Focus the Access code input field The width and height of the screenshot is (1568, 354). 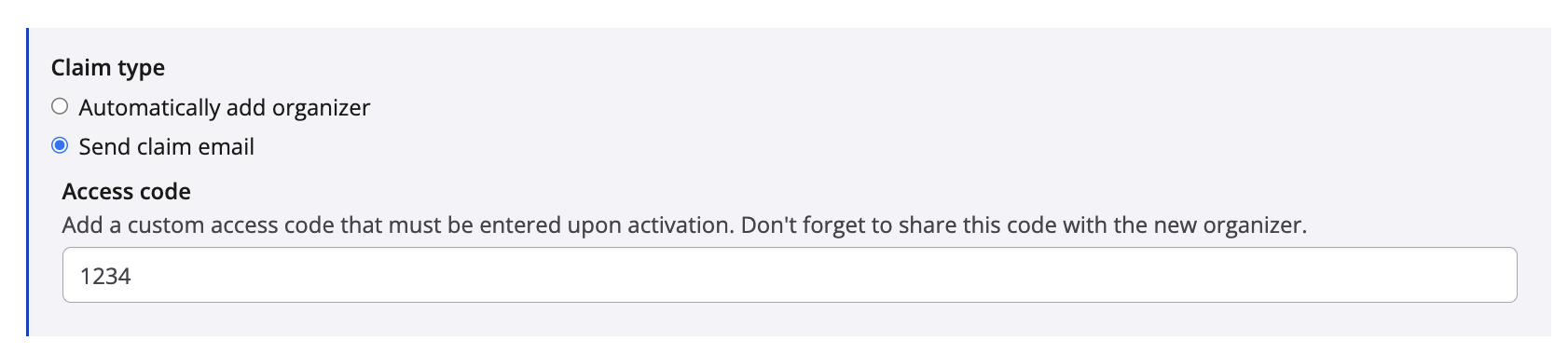pyautogui.click(x=790, y=275)
